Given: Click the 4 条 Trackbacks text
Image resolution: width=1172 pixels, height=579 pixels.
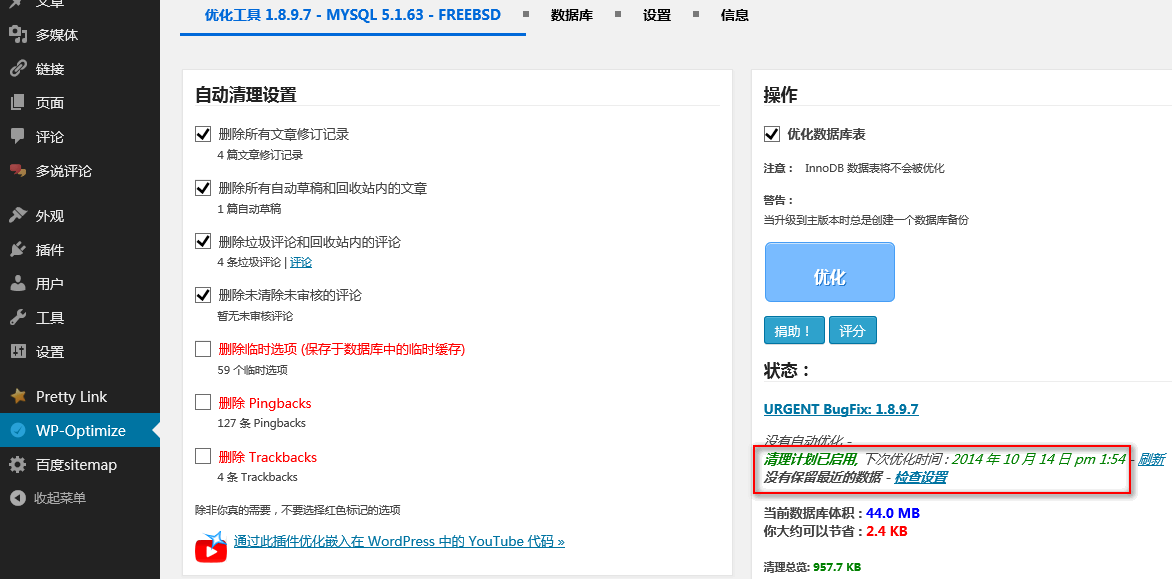Looking at the screenshot, I should (x=257, y=477).
